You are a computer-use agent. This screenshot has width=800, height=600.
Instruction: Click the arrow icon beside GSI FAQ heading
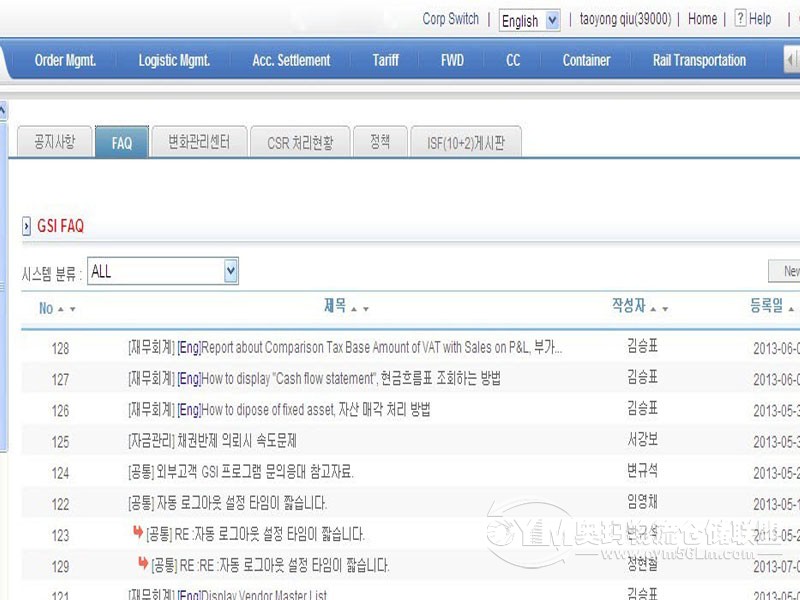pyautogui.click(x=27, y=226)
